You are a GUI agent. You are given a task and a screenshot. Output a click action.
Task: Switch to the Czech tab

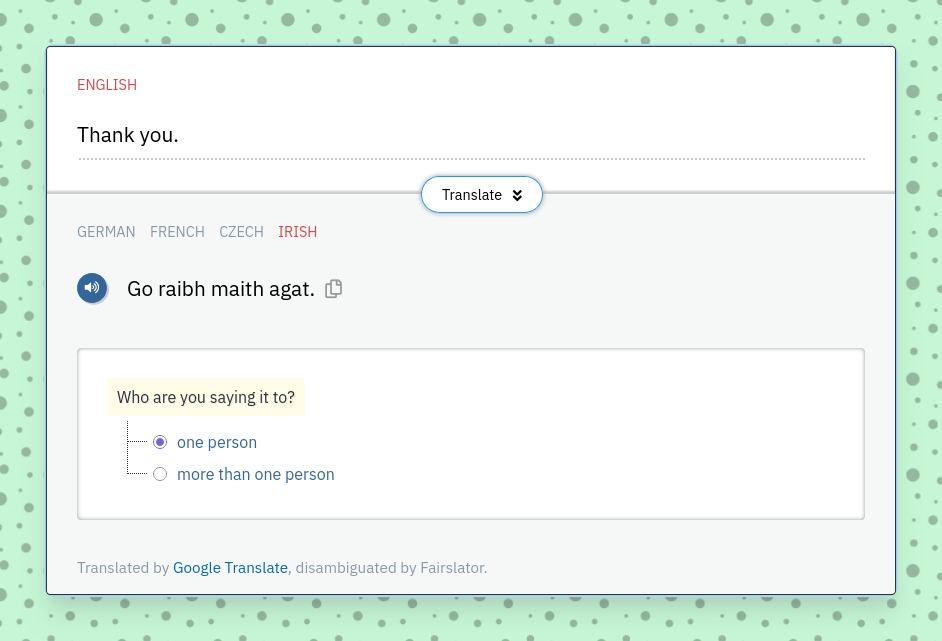click(241, 232)
